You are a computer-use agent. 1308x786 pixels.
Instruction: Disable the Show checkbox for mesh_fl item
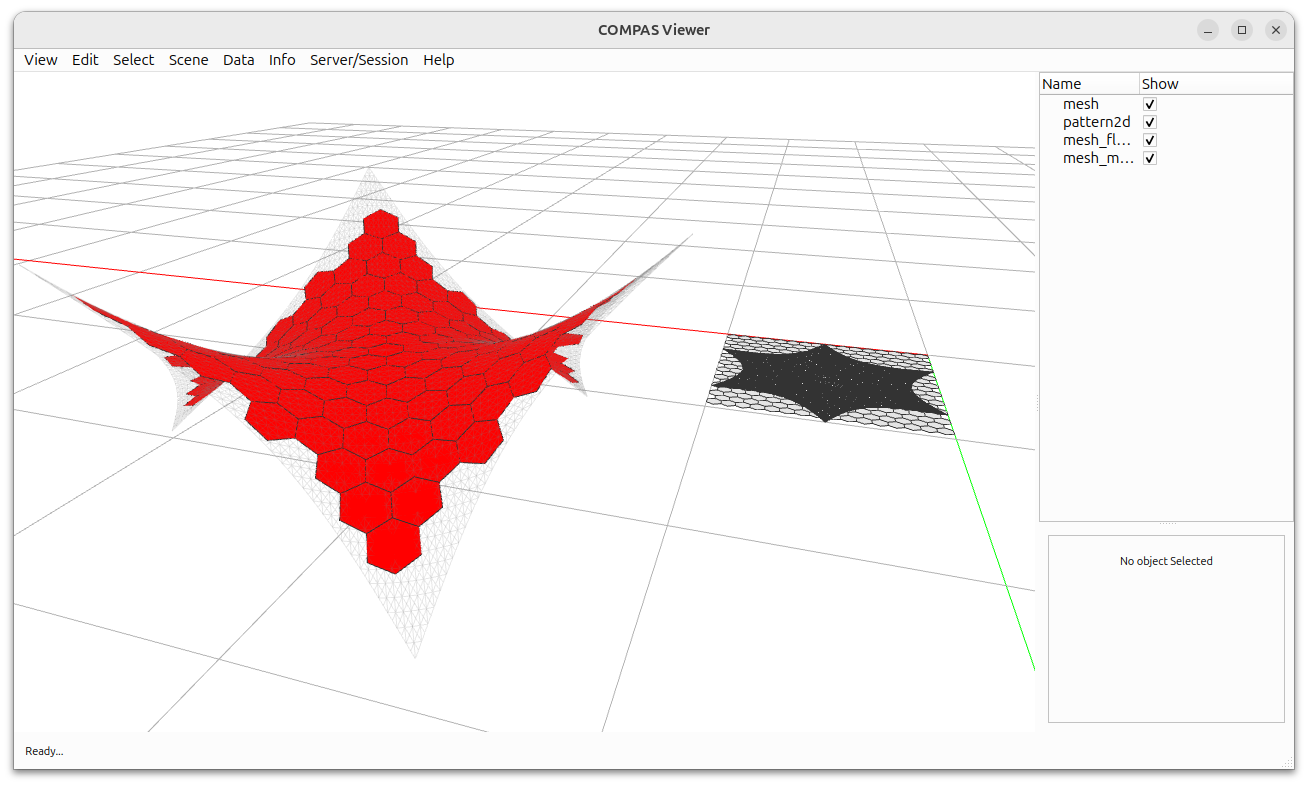pos(1150,140)
